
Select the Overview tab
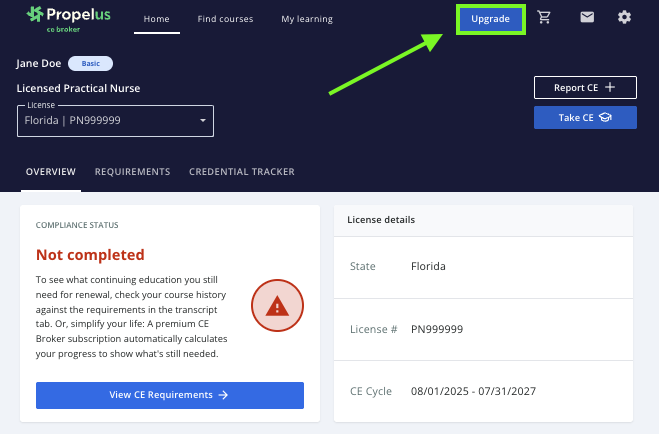[x=50, y=172]
